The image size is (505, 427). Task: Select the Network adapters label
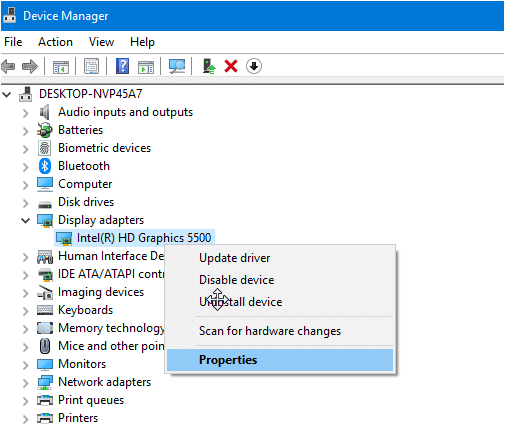pos(104,382)
